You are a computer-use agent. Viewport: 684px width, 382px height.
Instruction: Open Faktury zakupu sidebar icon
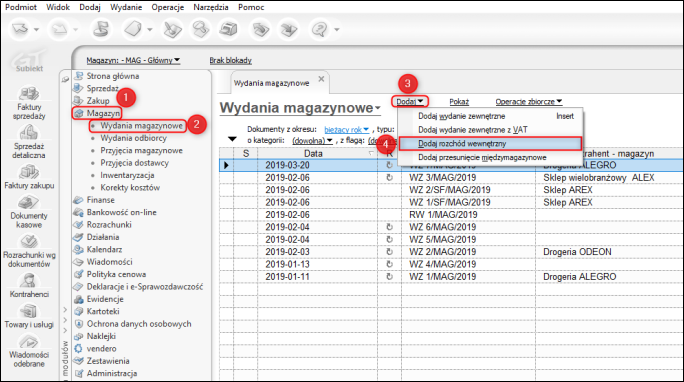29,172
